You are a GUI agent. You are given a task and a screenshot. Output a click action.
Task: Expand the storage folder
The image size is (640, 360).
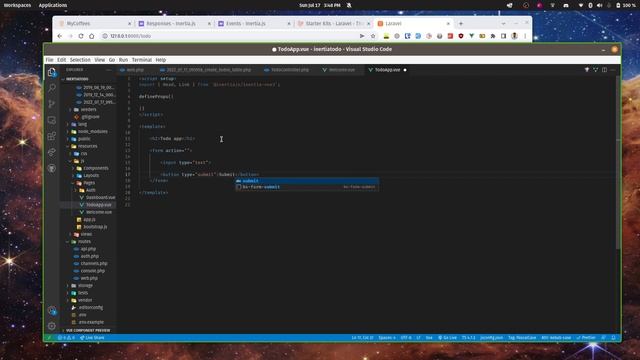pyautogui.click(x=85, y=286)
